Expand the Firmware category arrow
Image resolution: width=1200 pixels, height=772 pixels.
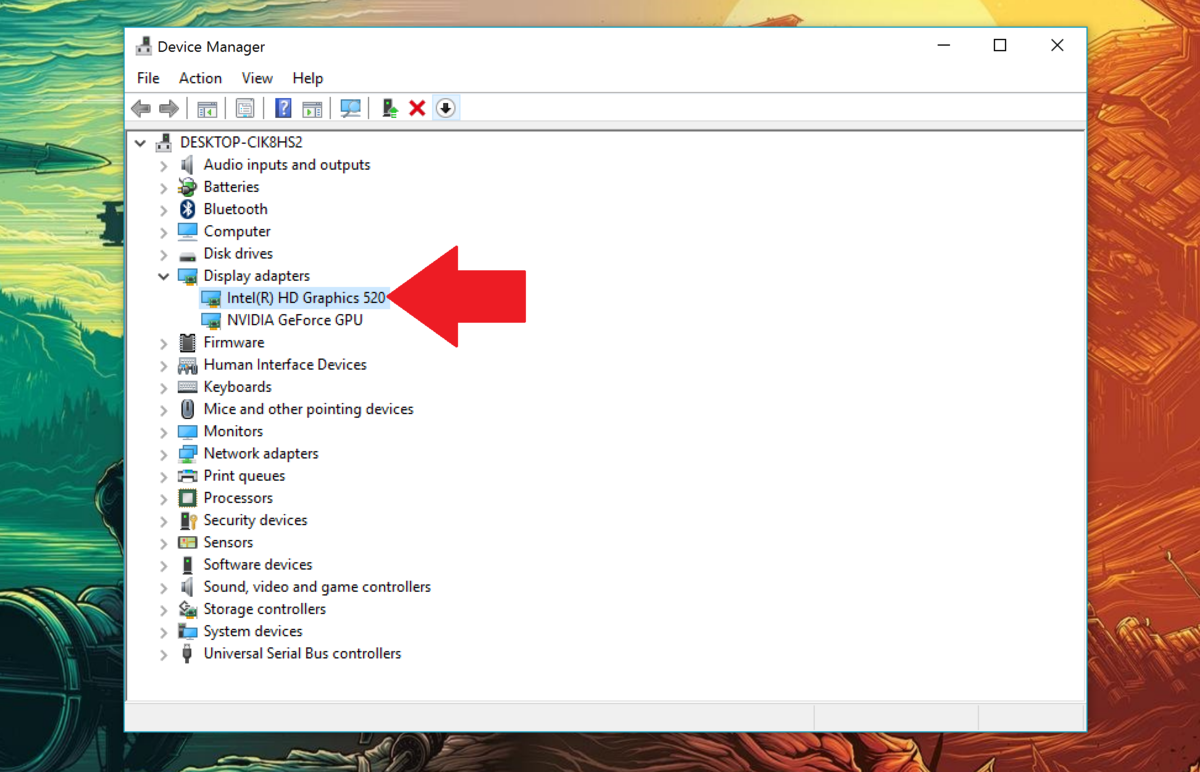pos(164,342)
